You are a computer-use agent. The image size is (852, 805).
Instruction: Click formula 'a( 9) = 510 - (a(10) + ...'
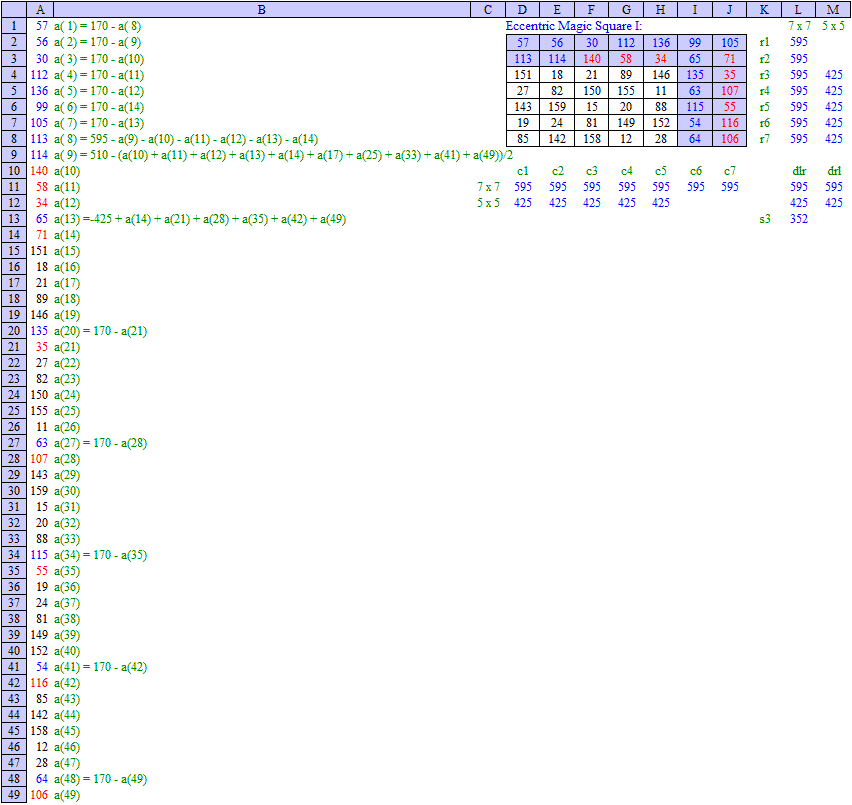click(x=283, y=155)
